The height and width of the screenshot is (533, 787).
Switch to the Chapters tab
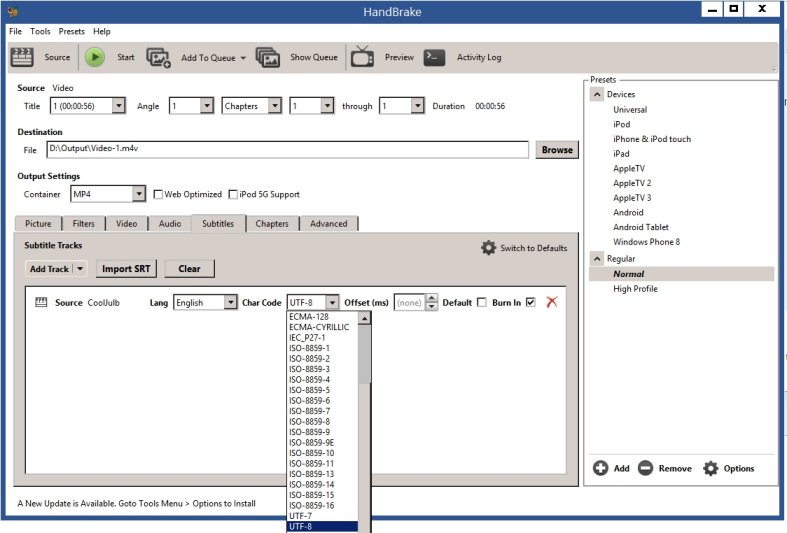tap(272, 224)
